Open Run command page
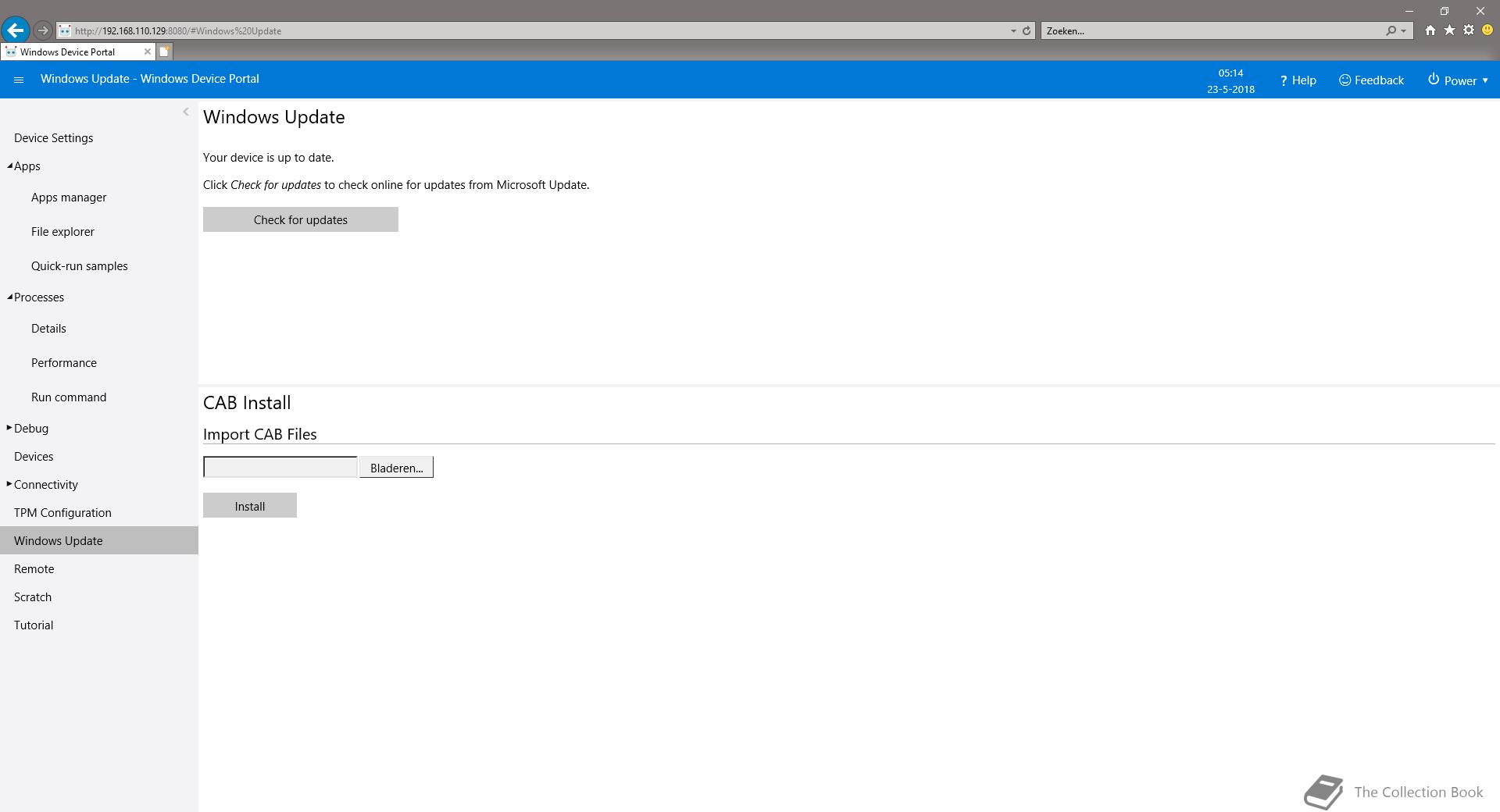The width and height of the screenshot is (1500, 812). pos(69,397)
